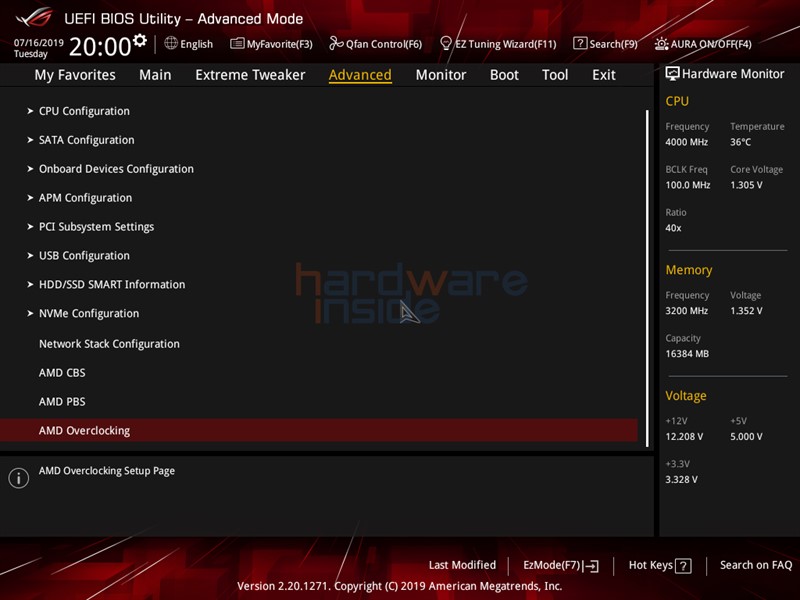Open Search(F9) label
This screenshot has height=600, width=800.
pos(613,44)
